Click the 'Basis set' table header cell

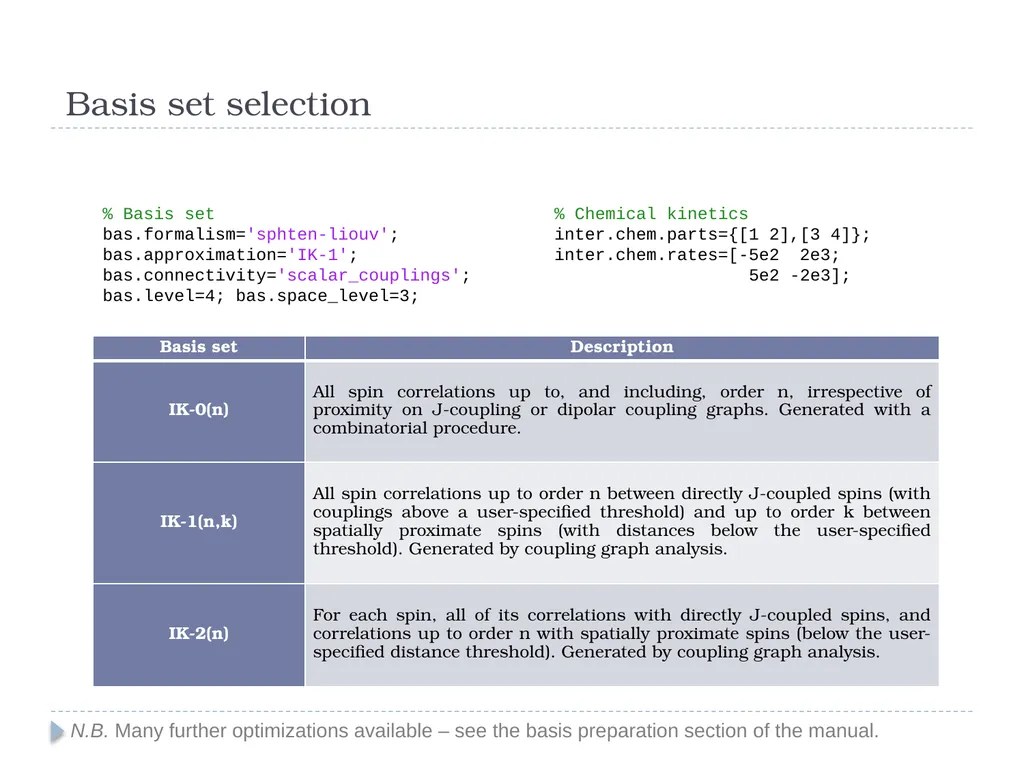pos(199,347)
